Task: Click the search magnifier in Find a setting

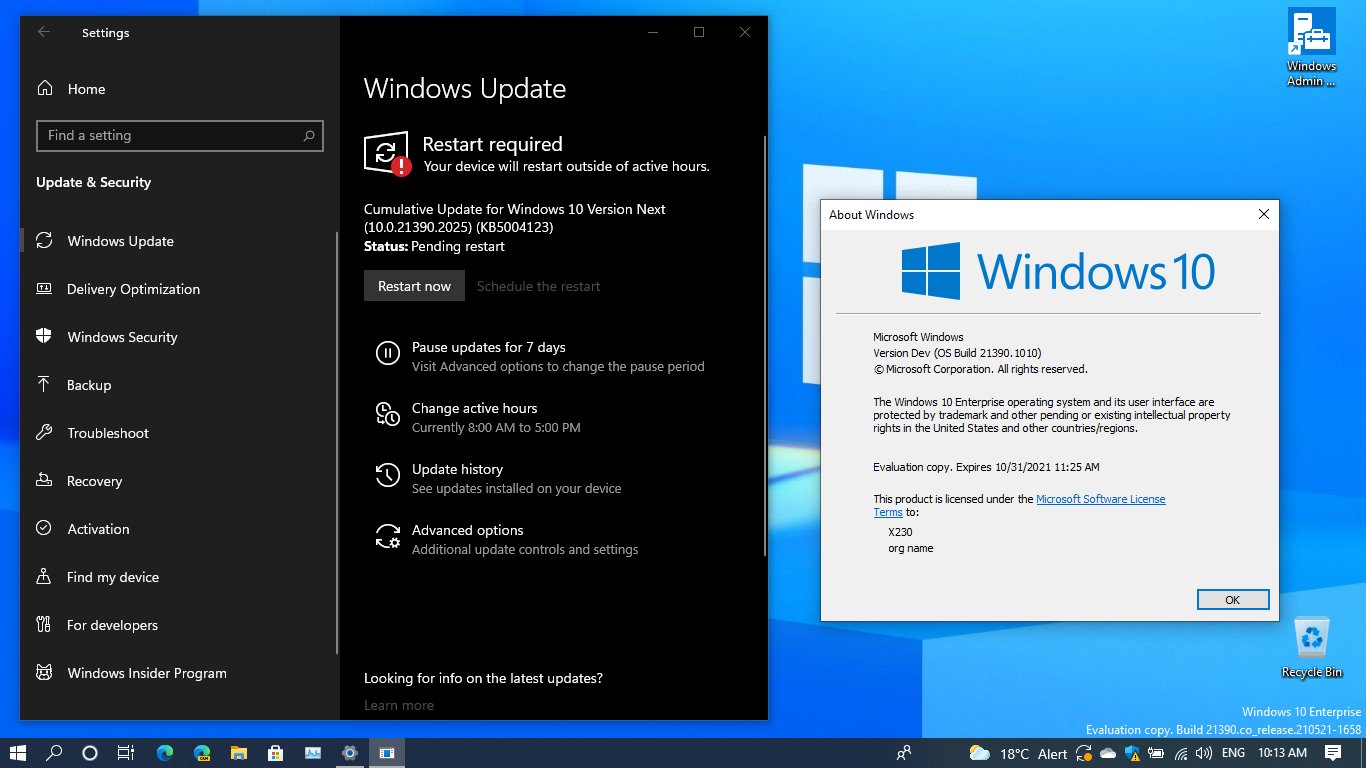Action: point(309,135)
